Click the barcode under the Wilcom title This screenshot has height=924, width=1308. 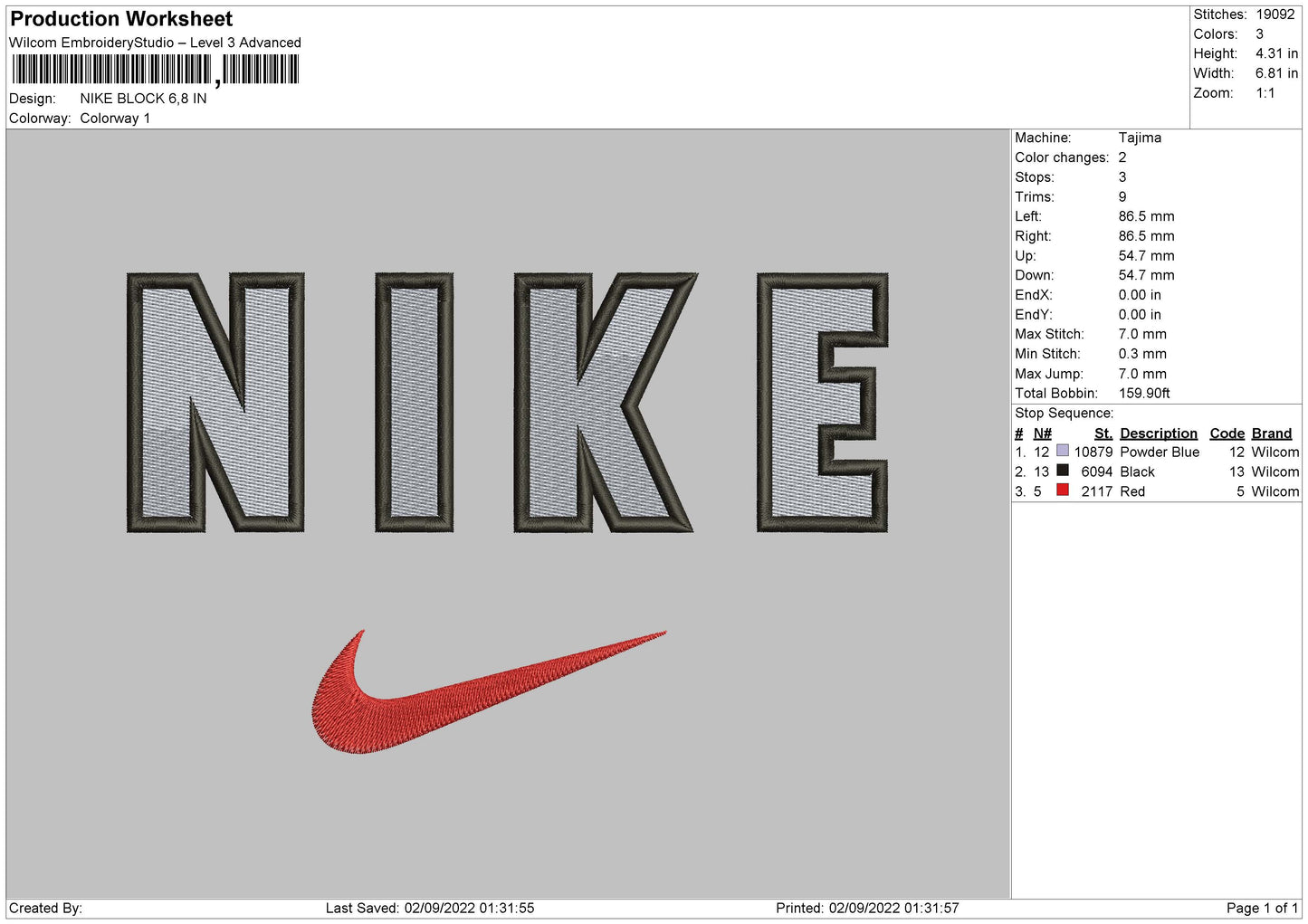(155, 70)
